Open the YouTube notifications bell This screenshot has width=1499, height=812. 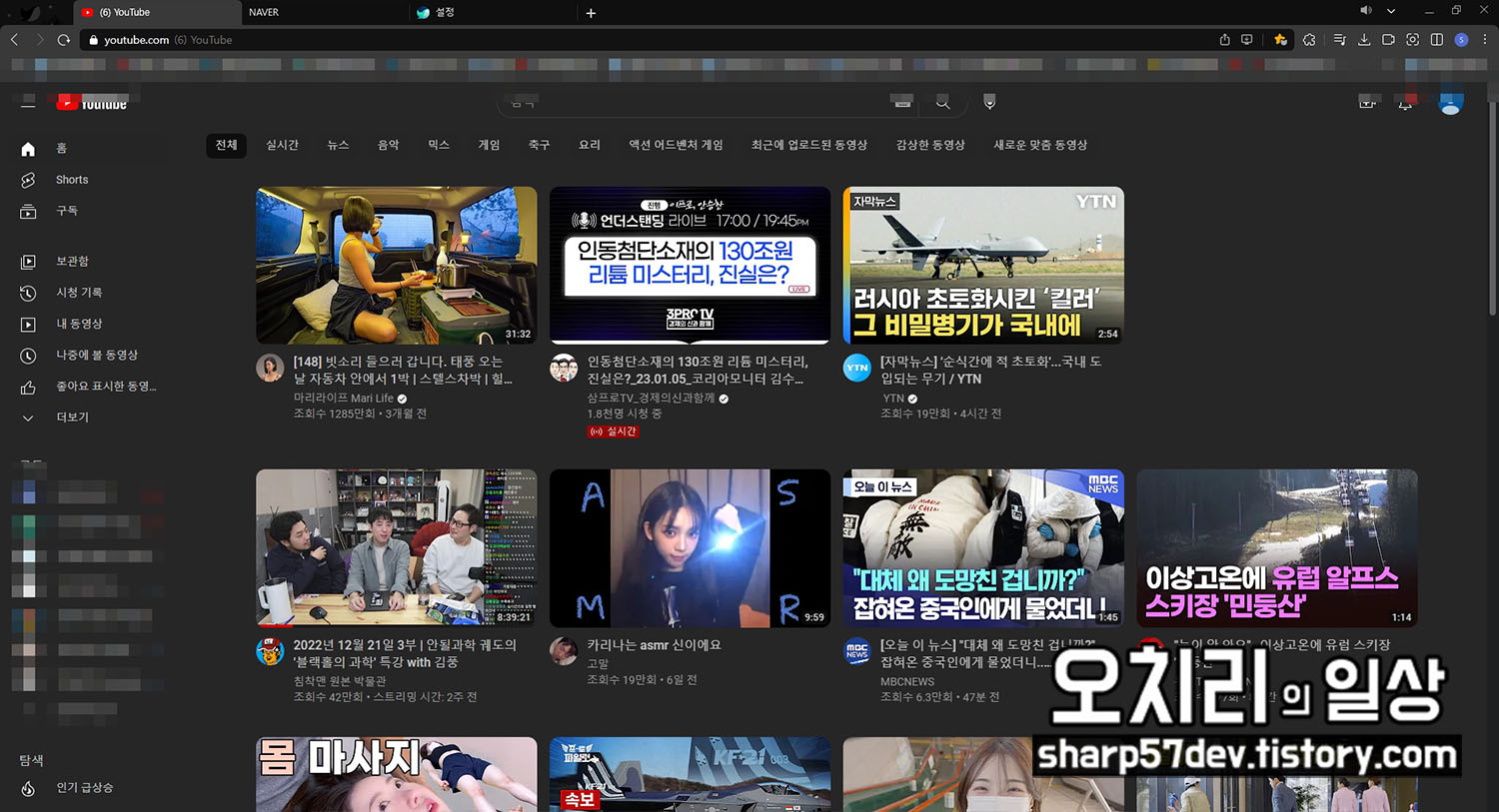[1405, 103]
